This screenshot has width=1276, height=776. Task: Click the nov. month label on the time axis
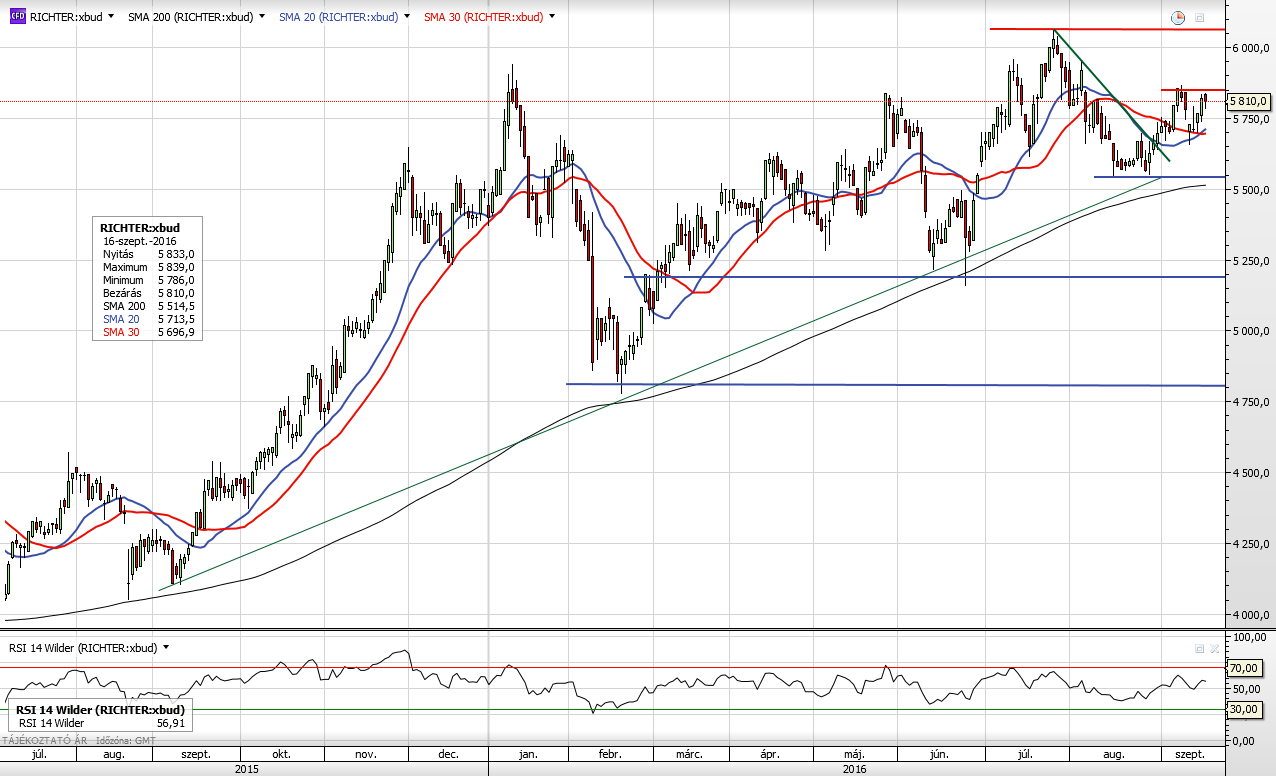pos(364,754)
